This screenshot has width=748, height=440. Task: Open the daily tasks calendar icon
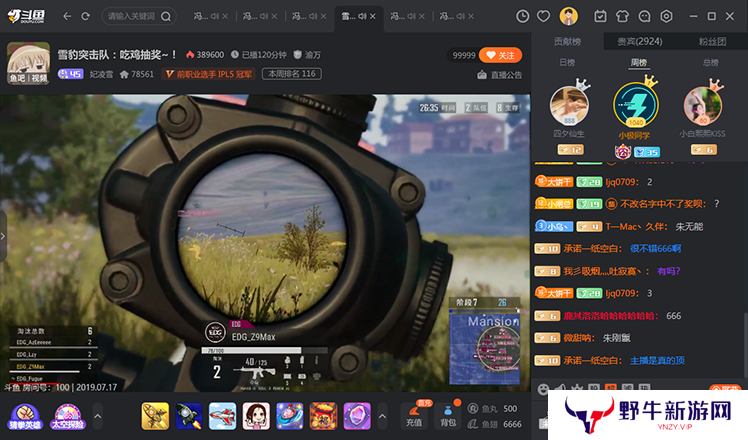point(600,16)
